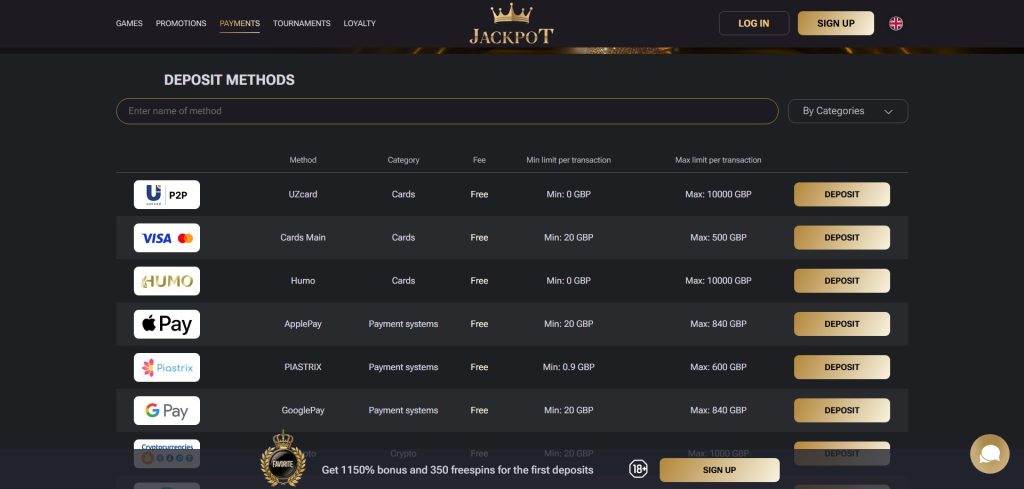Focus the method name search field

[x=446, y=111]
